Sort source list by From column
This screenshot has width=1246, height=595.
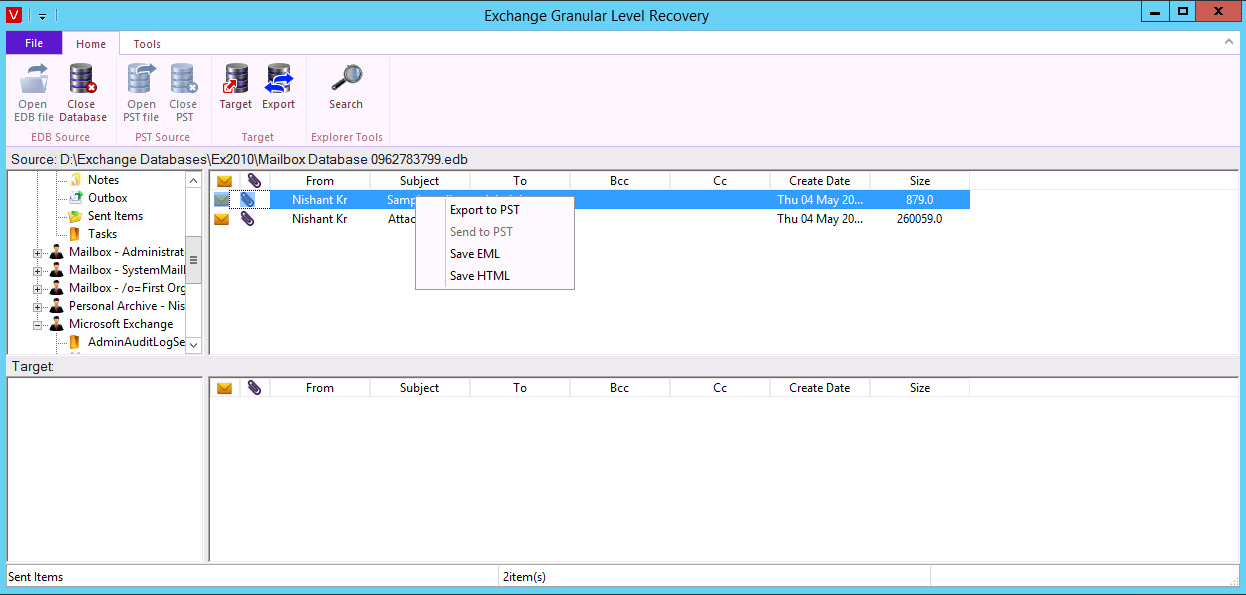[320, 181]
